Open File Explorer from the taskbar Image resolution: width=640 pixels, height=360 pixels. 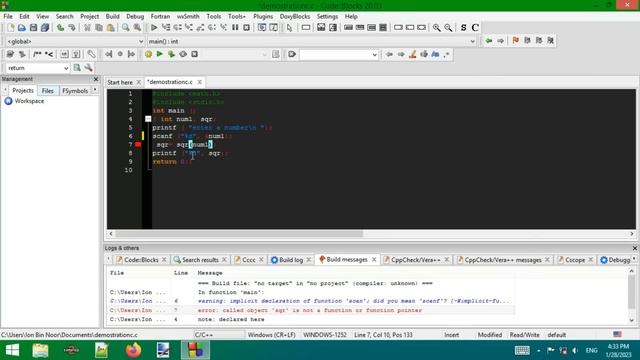[x=40, y=350]
